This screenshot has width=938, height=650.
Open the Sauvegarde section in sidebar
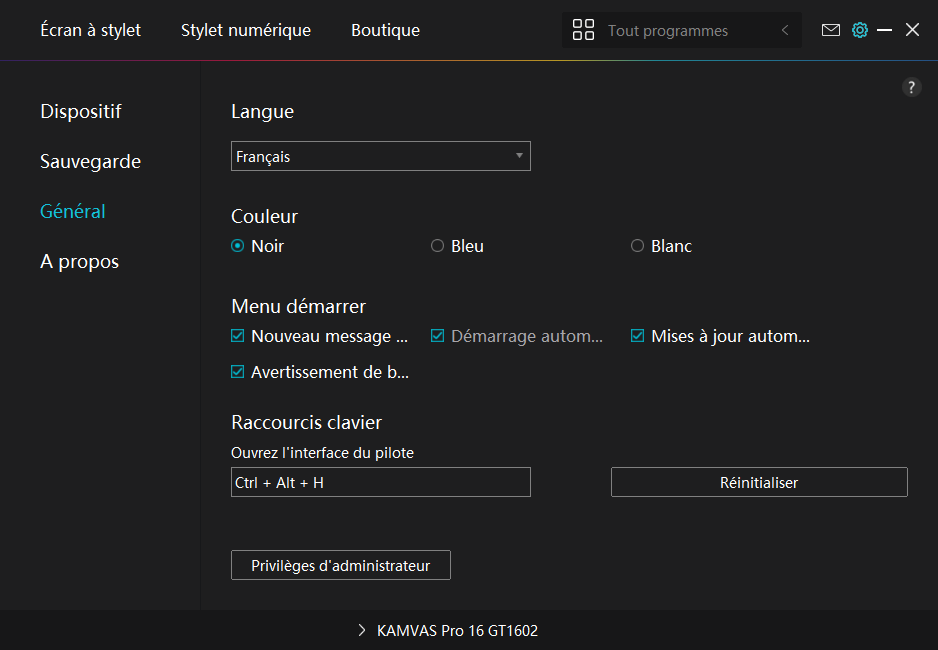(x=90, y=161)
